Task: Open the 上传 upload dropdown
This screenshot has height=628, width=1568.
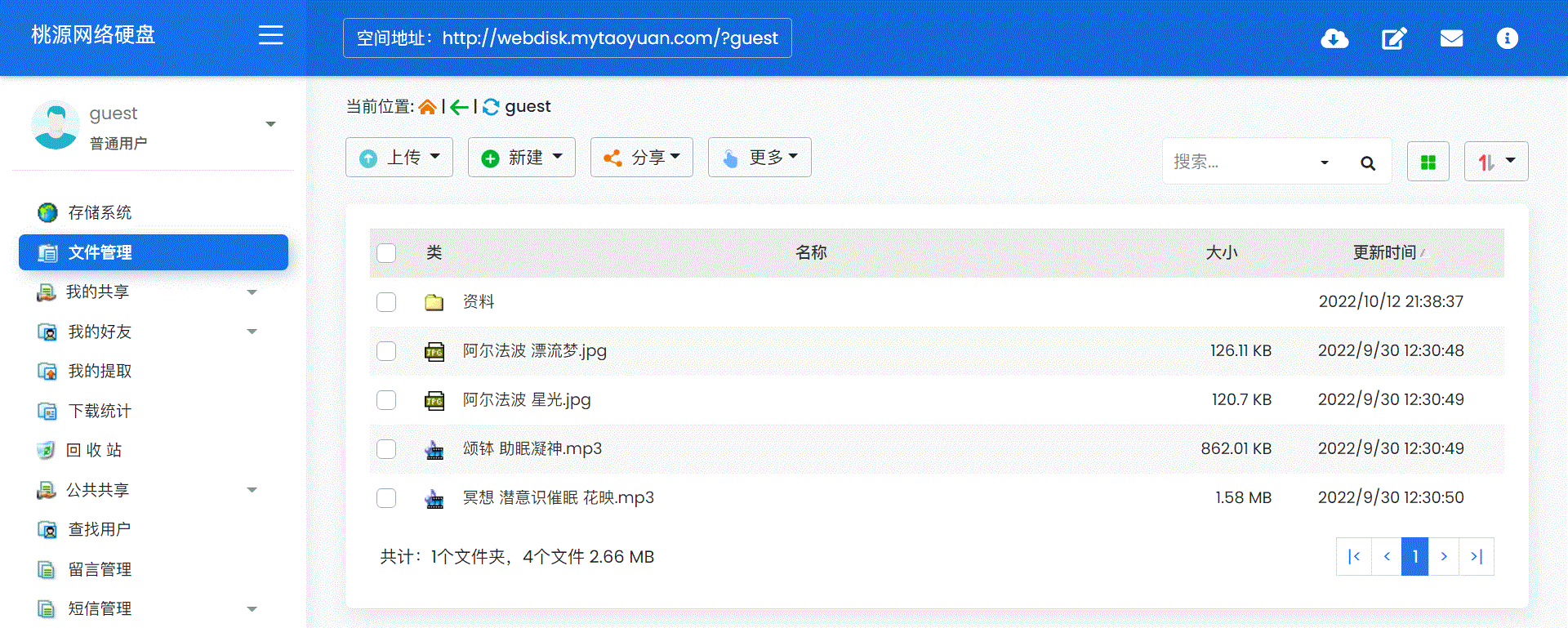Action: point(399,158)
